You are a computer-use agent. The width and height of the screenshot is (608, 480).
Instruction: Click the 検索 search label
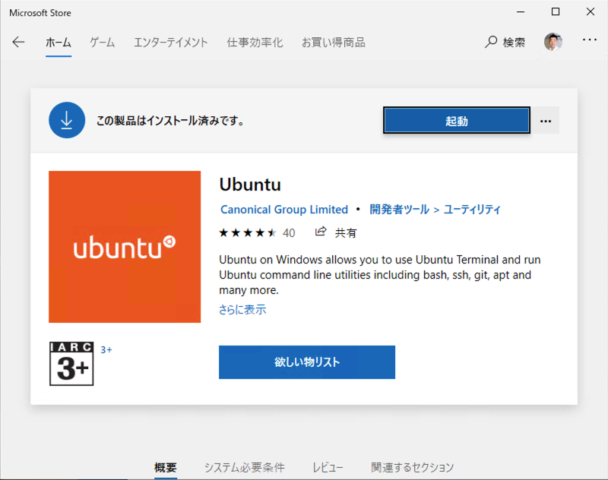tap(514, 42)
